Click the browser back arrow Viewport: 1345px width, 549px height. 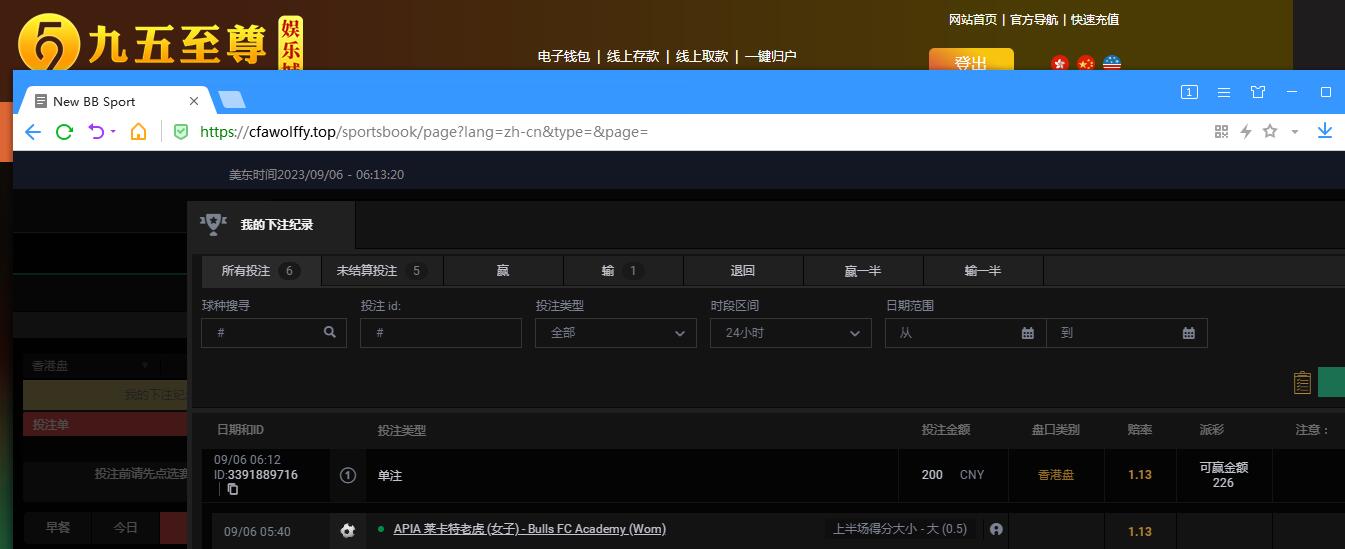[x=33, y=131]
